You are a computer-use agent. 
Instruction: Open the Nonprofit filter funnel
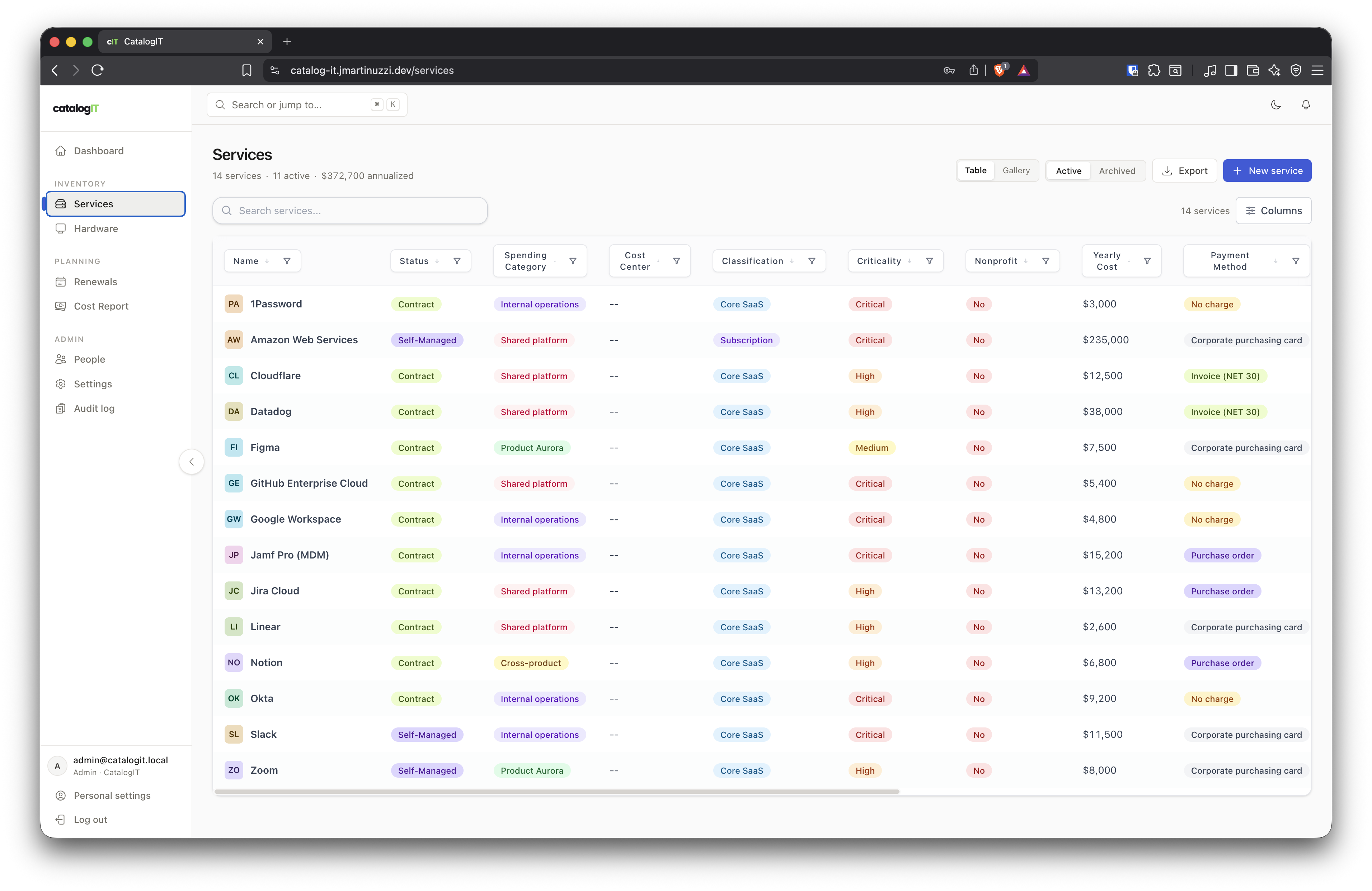pyautogui.click(x=1046, y=261)
